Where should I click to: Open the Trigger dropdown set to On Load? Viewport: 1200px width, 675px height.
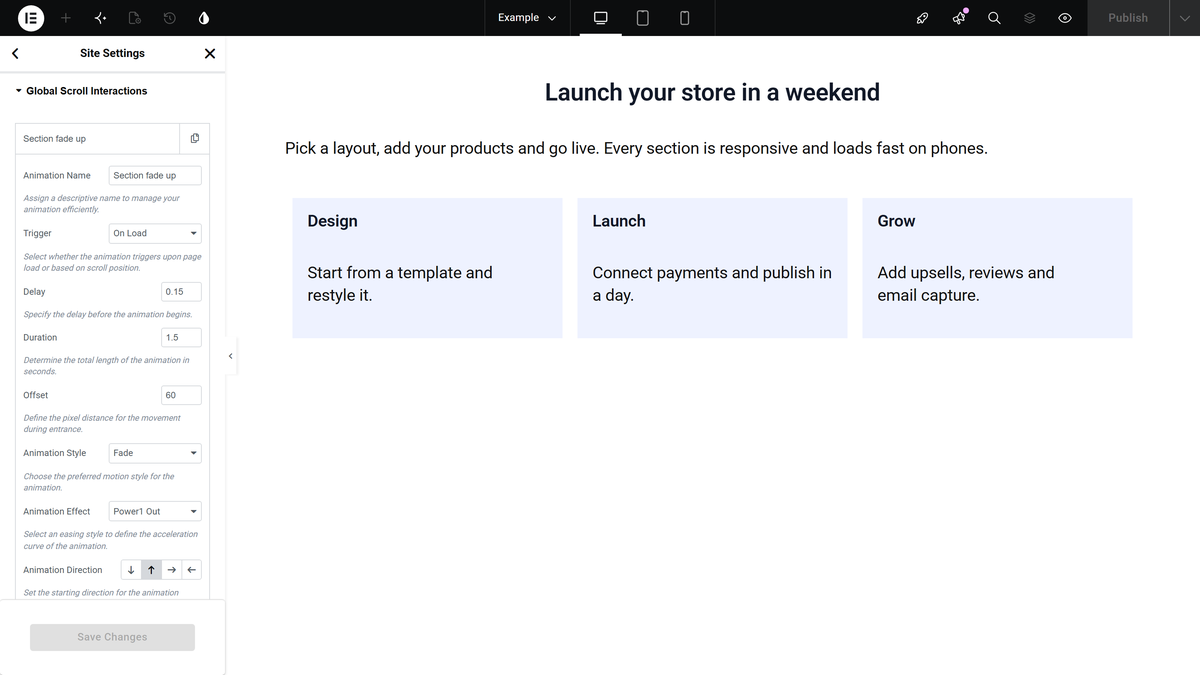(x=155, y=233)
